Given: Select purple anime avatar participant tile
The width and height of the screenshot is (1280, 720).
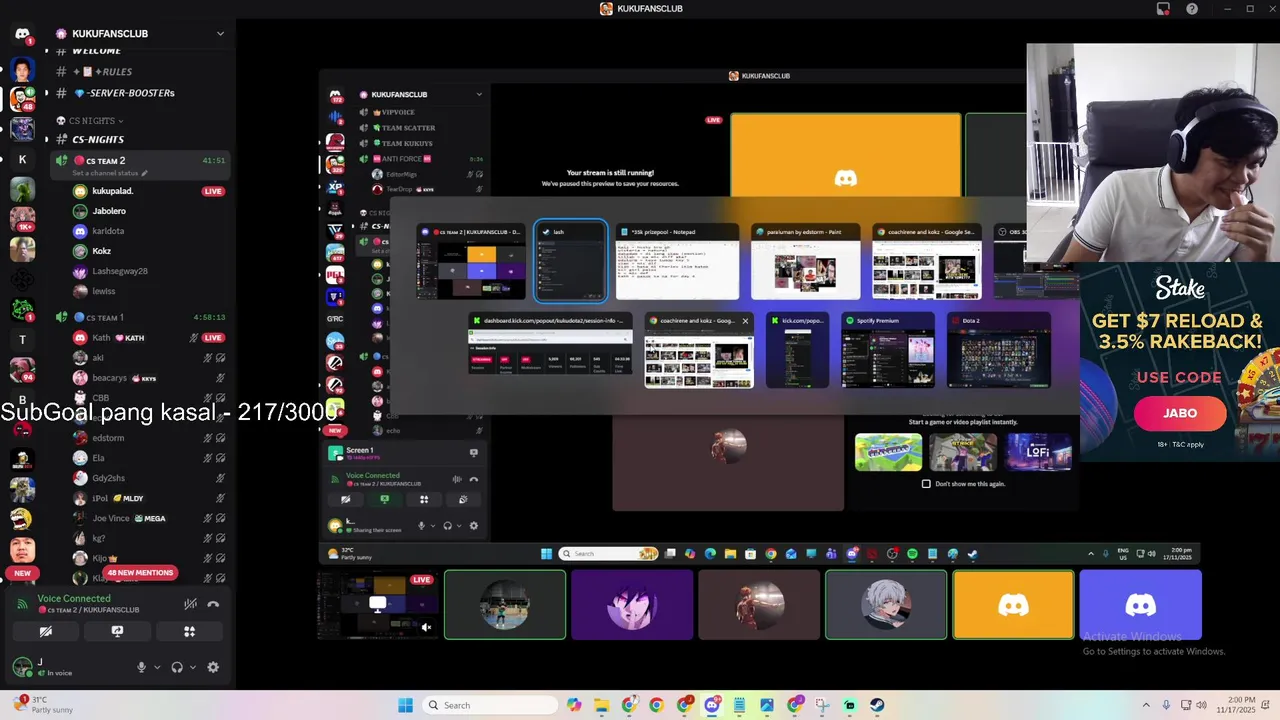Looking at the screenshot, I should pos(632,605).
